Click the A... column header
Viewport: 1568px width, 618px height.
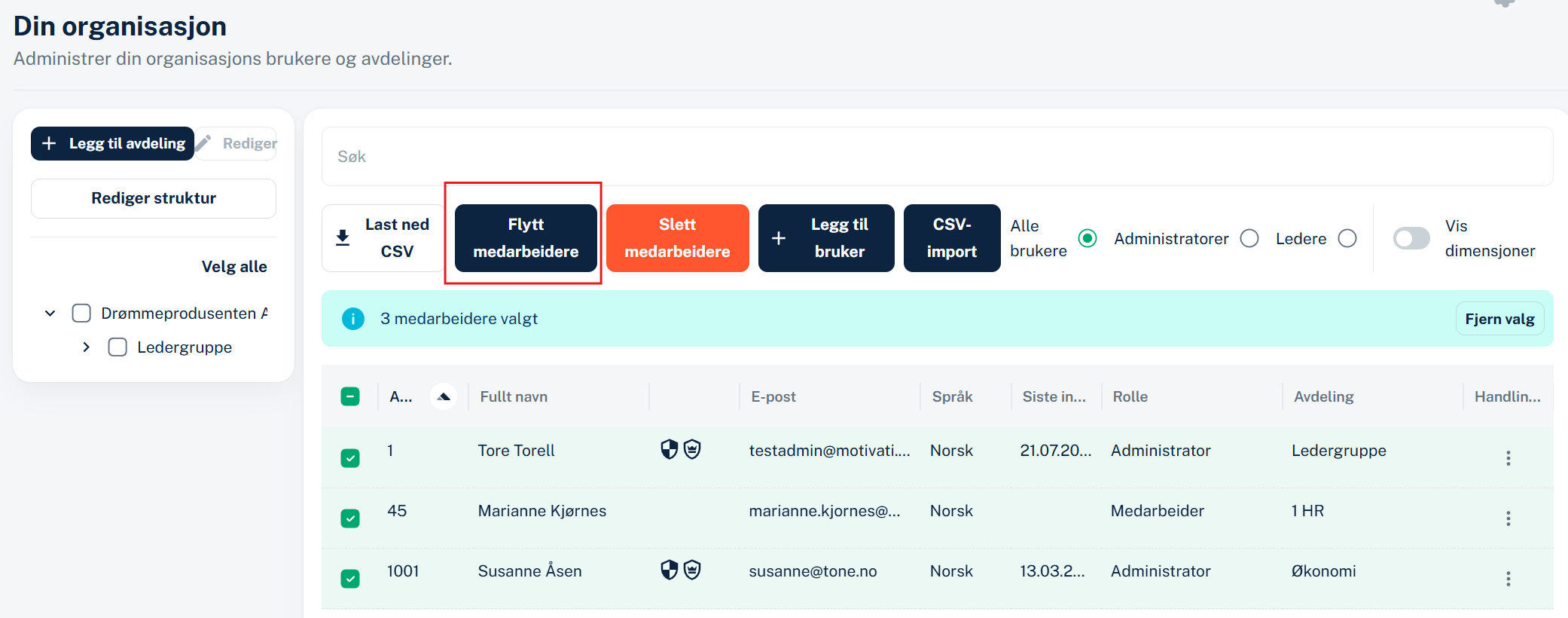click(x=401, y=396)
